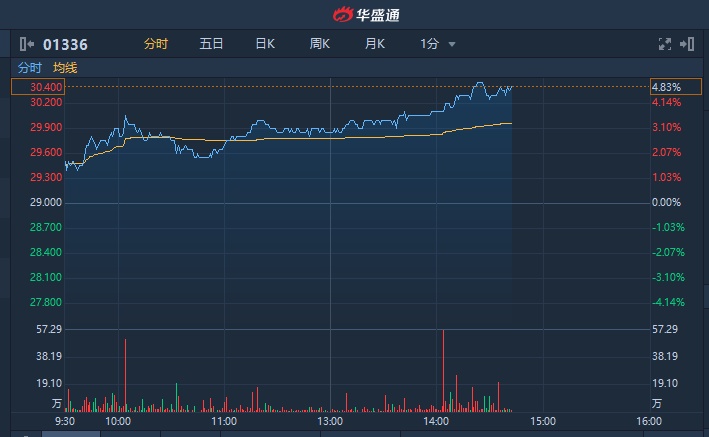Open the 月K monthly candlestick tab

pos(375,44)
